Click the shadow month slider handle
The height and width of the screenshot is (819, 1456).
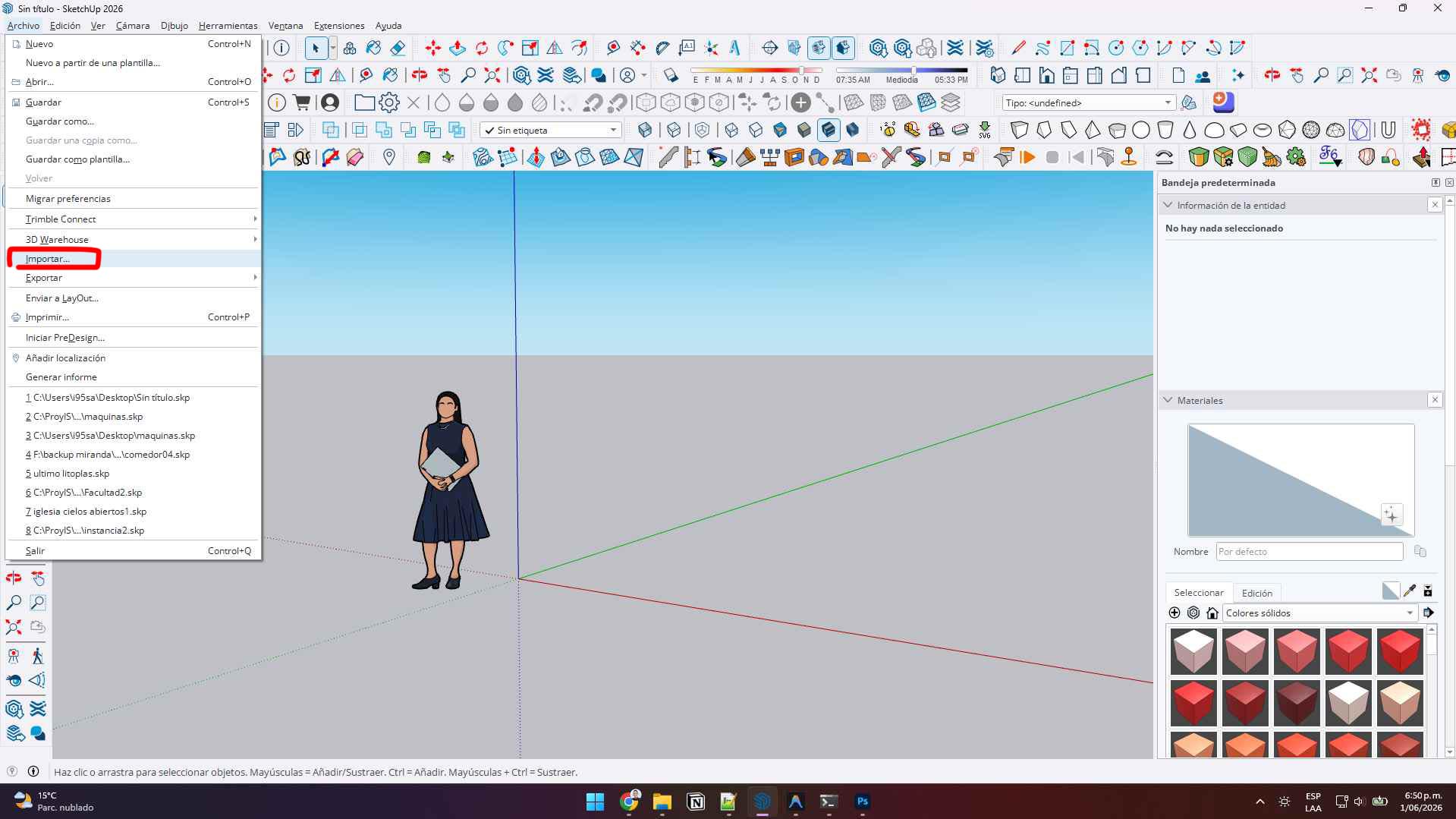click(801, 71)
